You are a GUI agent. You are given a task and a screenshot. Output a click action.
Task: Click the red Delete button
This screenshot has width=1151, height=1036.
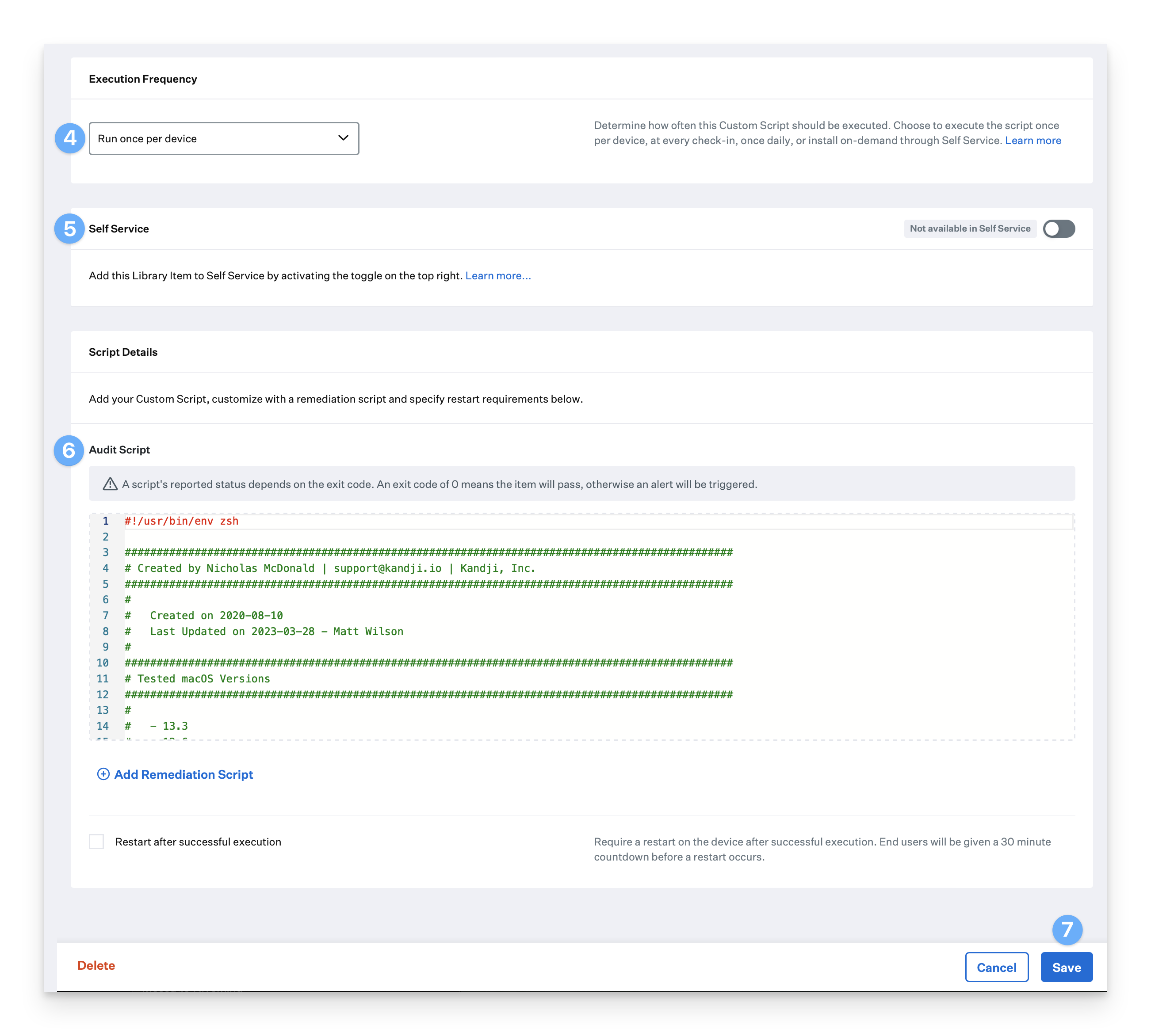[x=96, y=965]
